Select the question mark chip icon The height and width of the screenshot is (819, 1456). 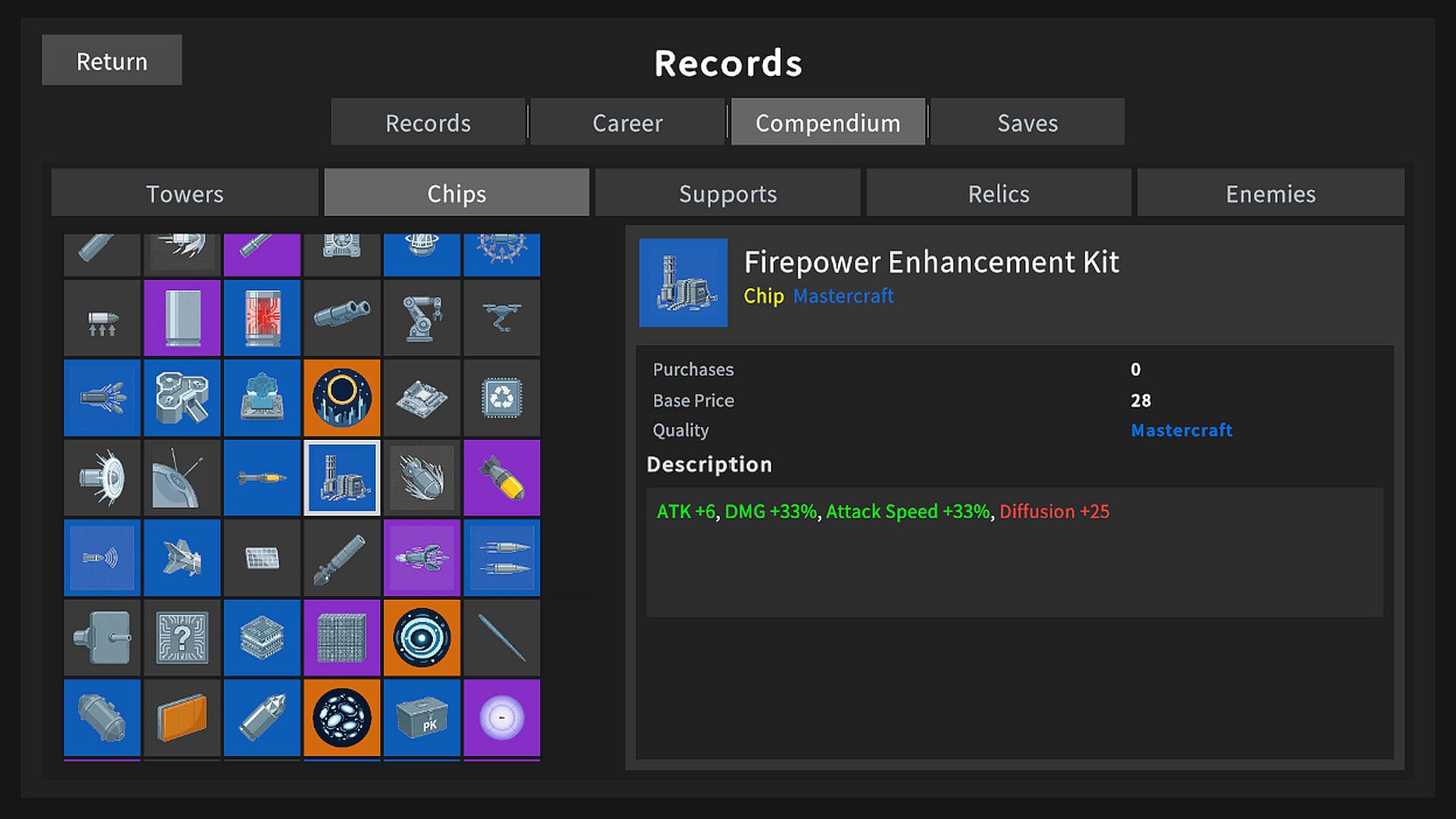point(182,638)
